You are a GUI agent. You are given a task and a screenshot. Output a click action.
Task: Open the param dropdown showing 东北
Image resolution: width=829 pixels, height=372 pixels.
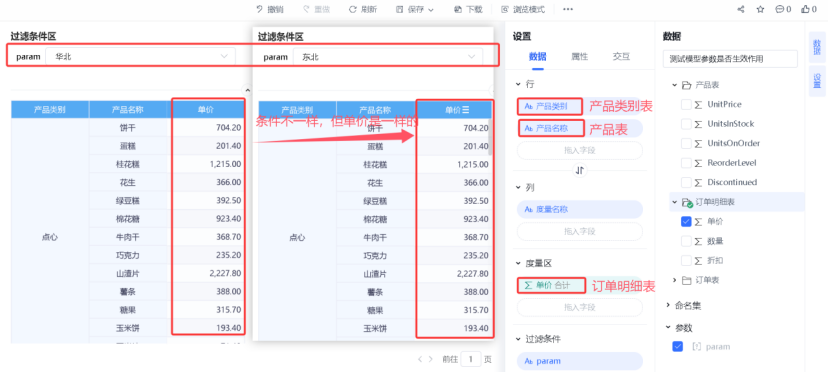point(388,57)
